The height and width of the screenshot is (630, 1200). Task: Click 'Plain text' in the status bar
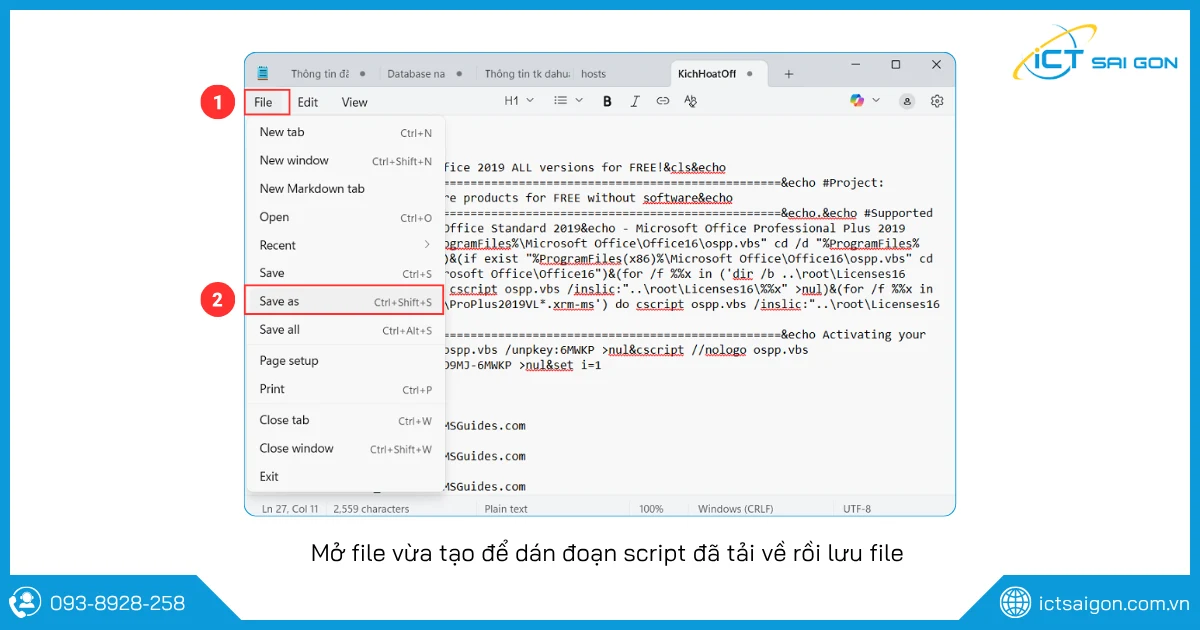(x=506, y=509)
